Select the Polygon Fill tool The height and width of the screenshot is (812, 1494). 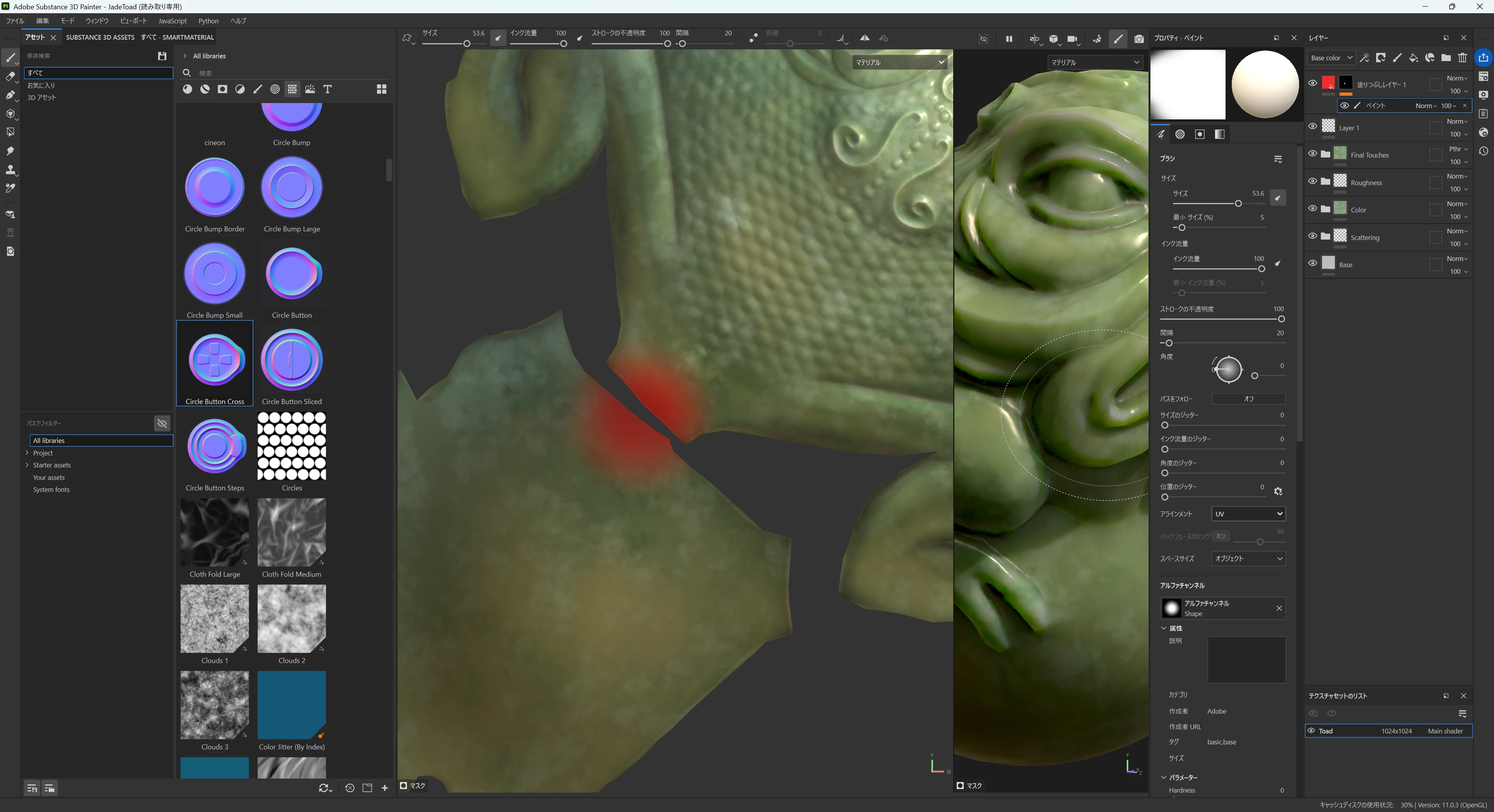[10, 132]
